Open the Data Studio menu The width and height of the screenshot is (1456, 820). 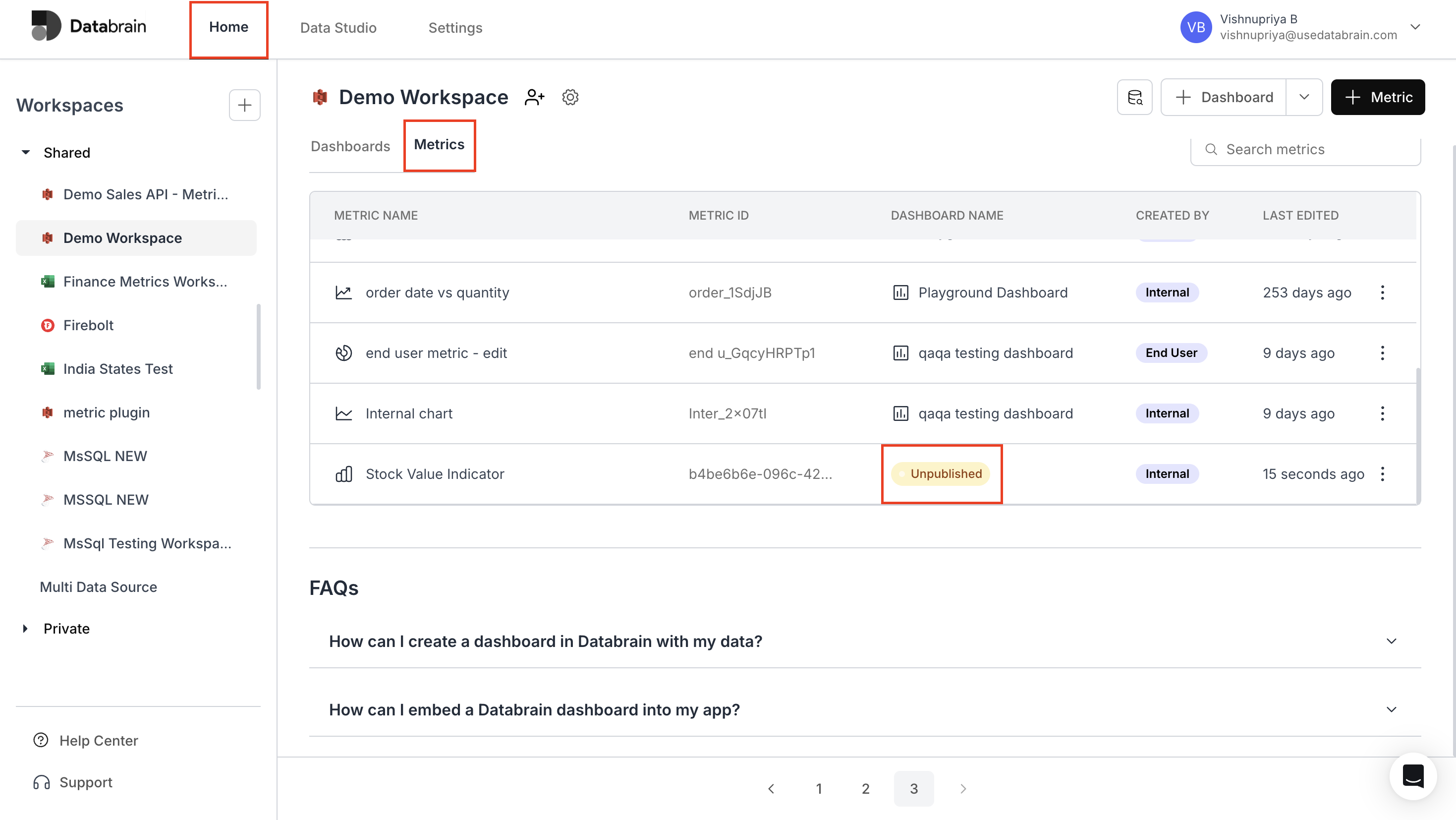pos(338,27)
